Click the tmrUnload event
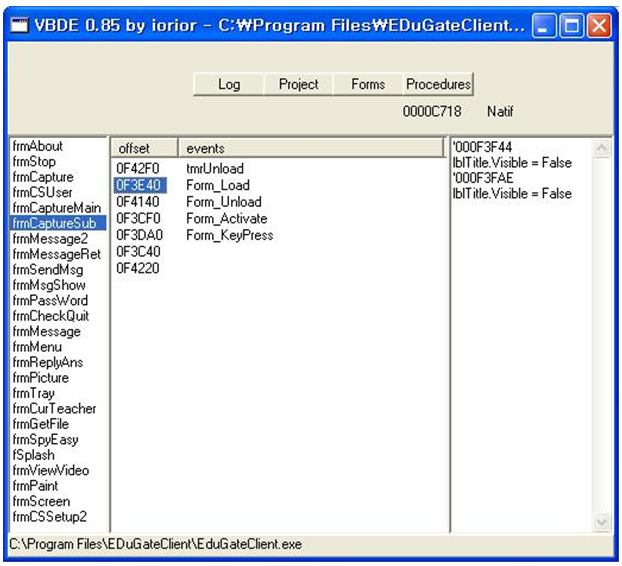This screenshot has height=566, width=622. click(215, 169)
